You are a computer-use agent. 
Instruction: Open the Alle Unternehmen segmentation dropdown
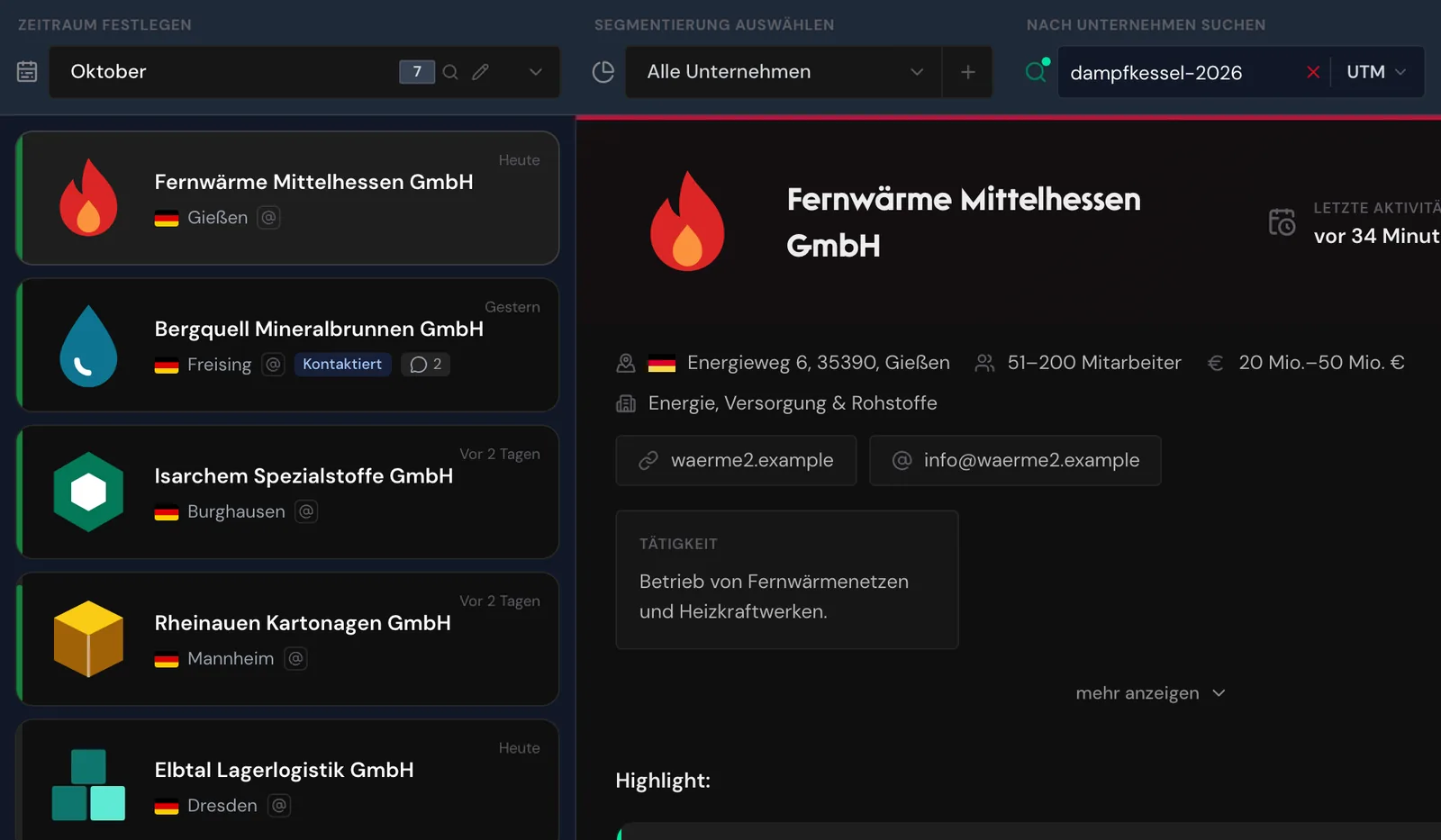784,72
